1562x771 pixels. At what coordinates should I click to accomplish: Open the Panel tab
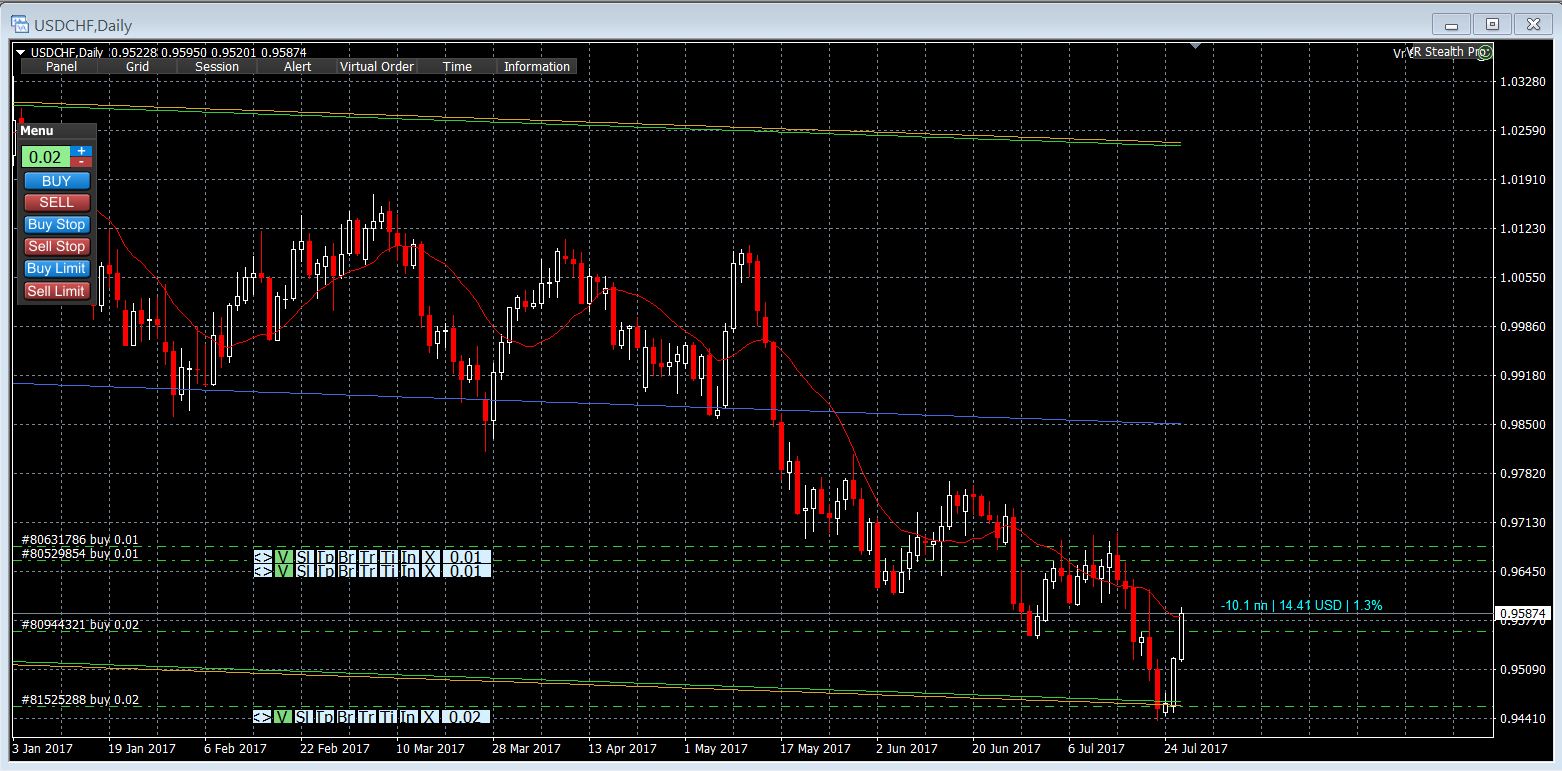click(62, 67)
